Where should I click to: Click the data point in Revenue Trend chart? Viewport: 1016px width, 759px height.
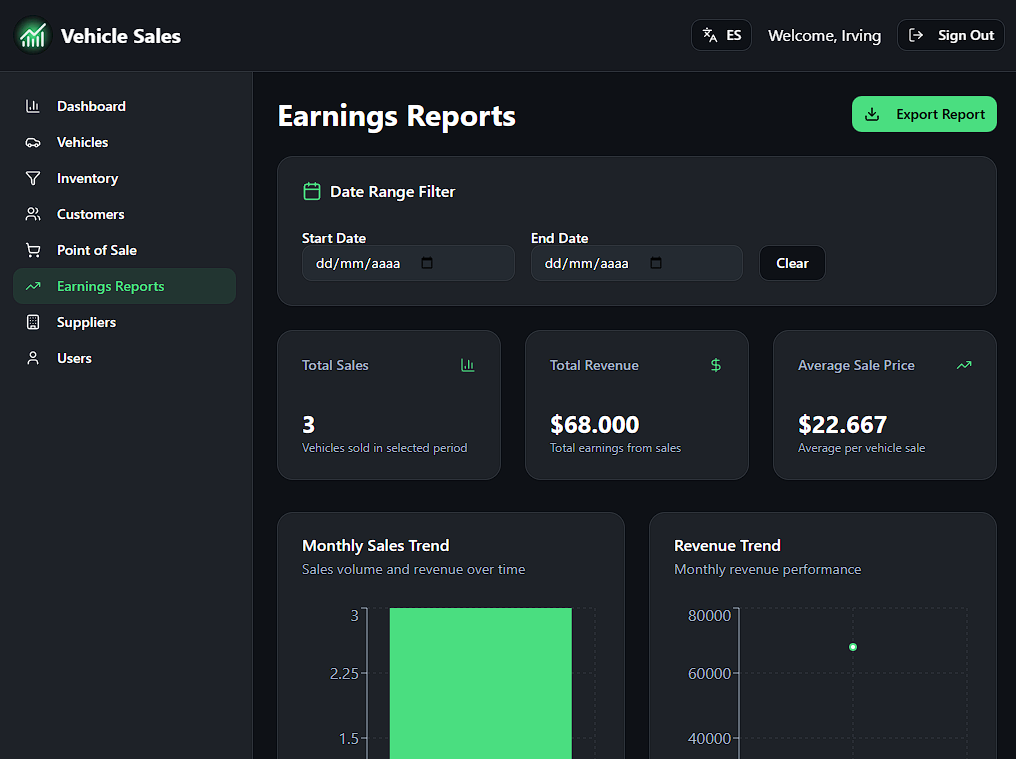tap(853, 647)
